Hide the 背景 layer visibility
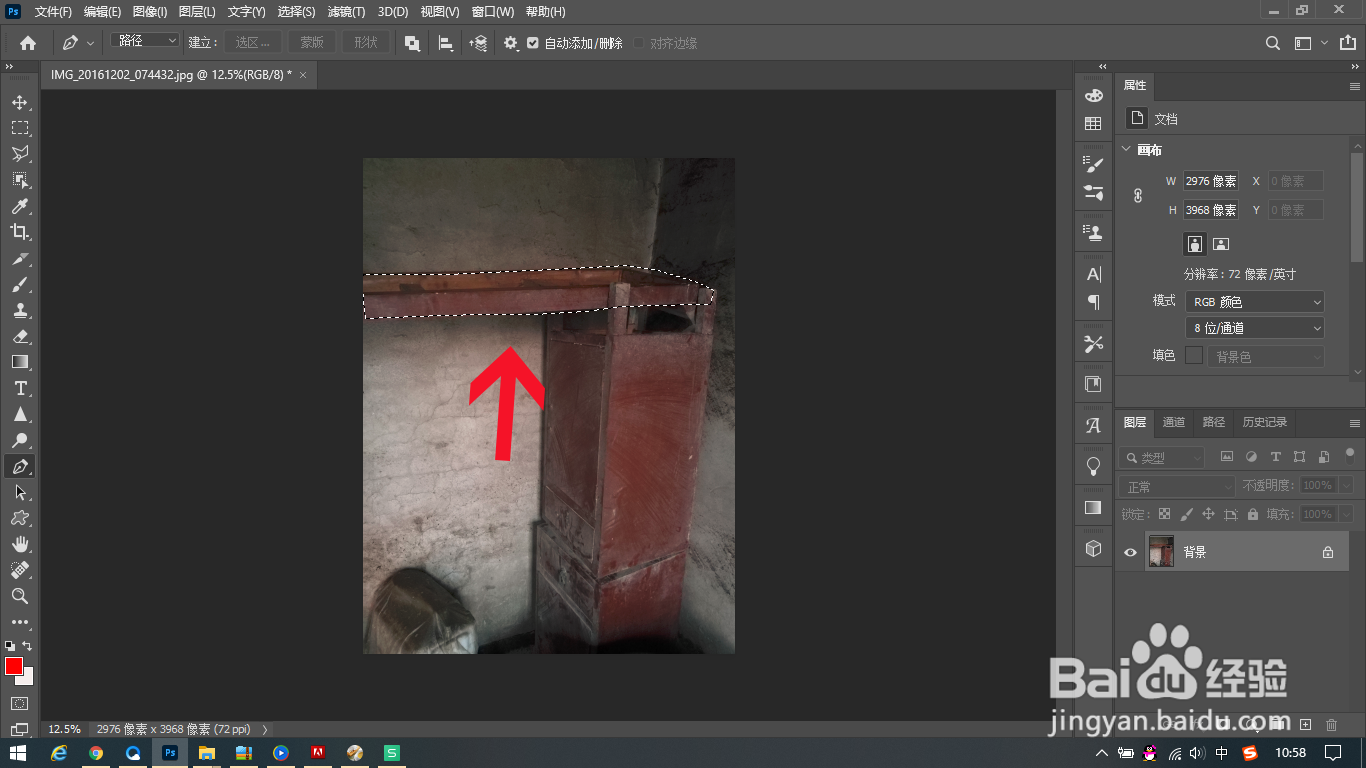This screenshot has height=768, width=1366. coord(1129,551)
